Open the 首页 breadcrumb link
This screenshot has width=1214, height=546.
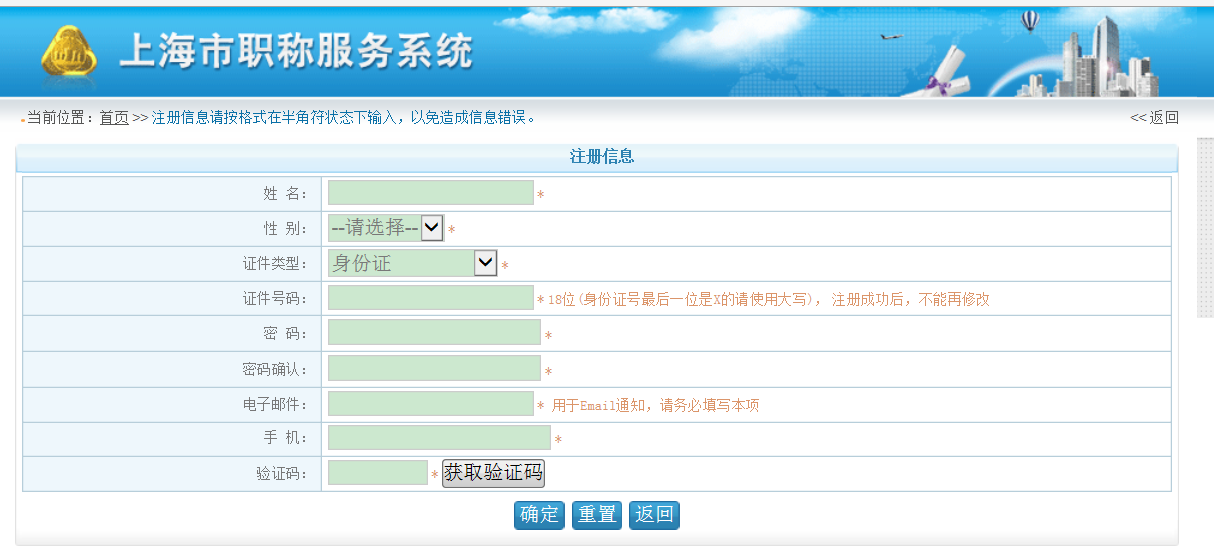114,118
